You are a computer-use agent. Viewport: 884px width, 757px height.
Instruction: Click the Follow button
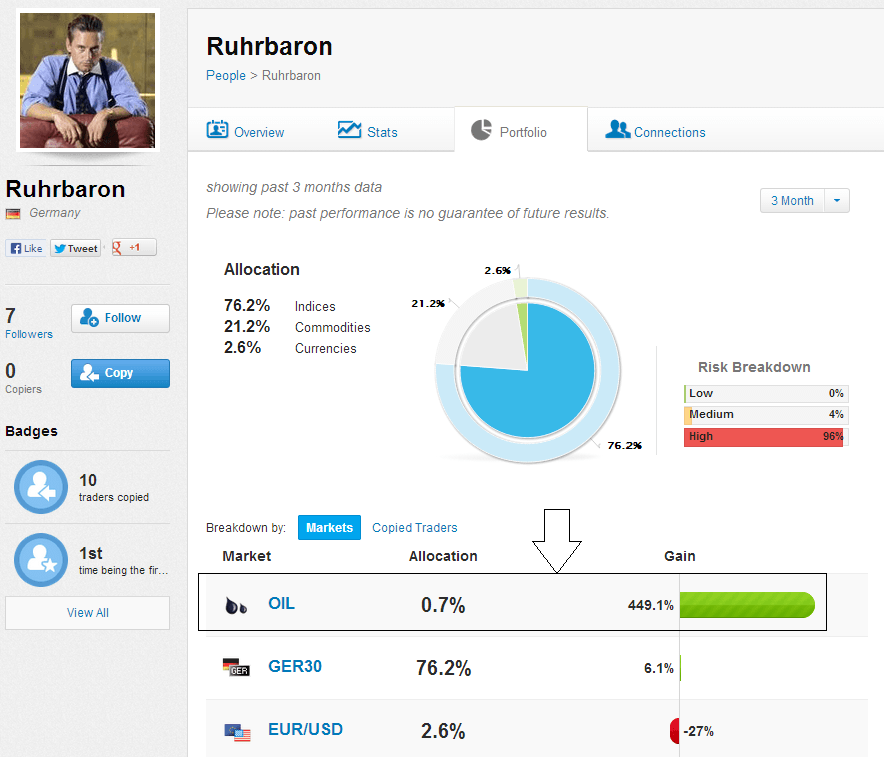tap(120, 318)
